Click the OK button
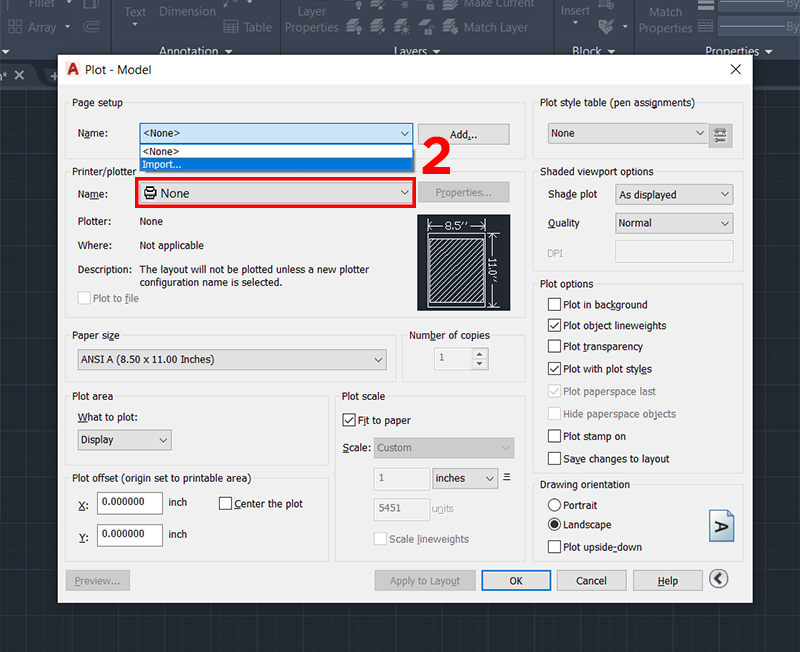Viewport: 800px width, 652px height. (x=515, y=581)
